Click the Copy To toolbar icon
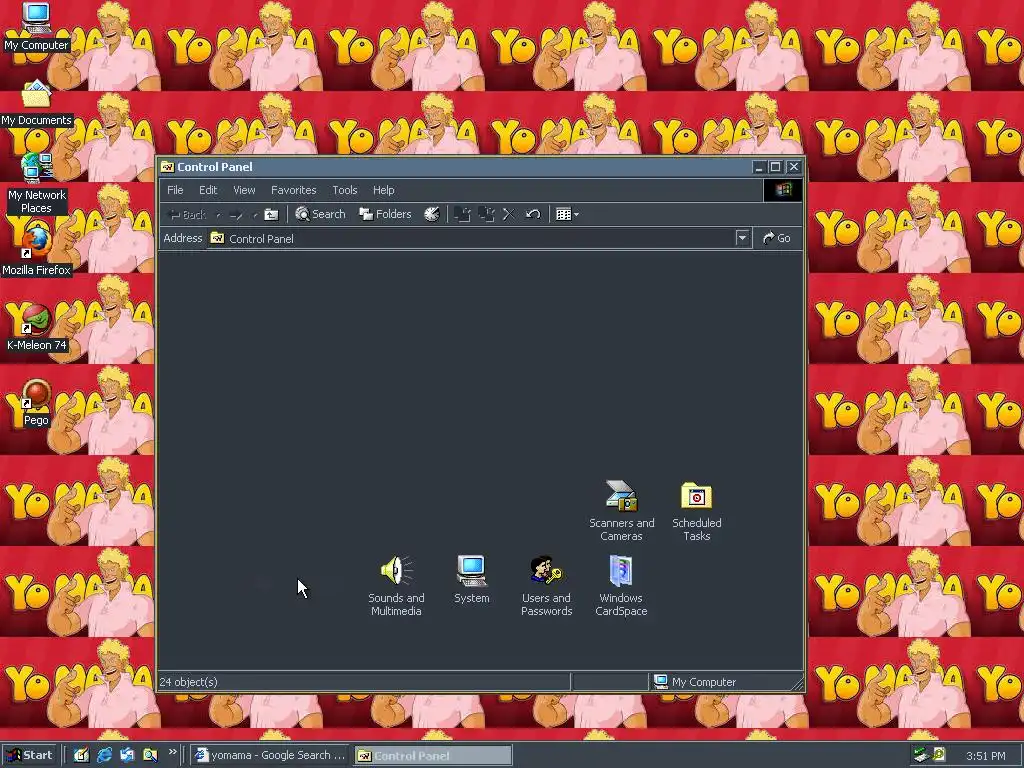Screen dimensions: 1024x768 coord(487,214)
